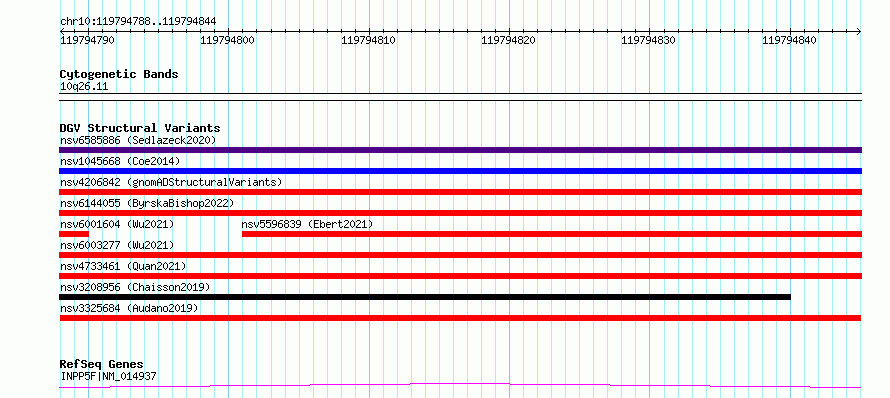
Task: Select the black nsv3208956 variant bar
Action: (425, 297)
